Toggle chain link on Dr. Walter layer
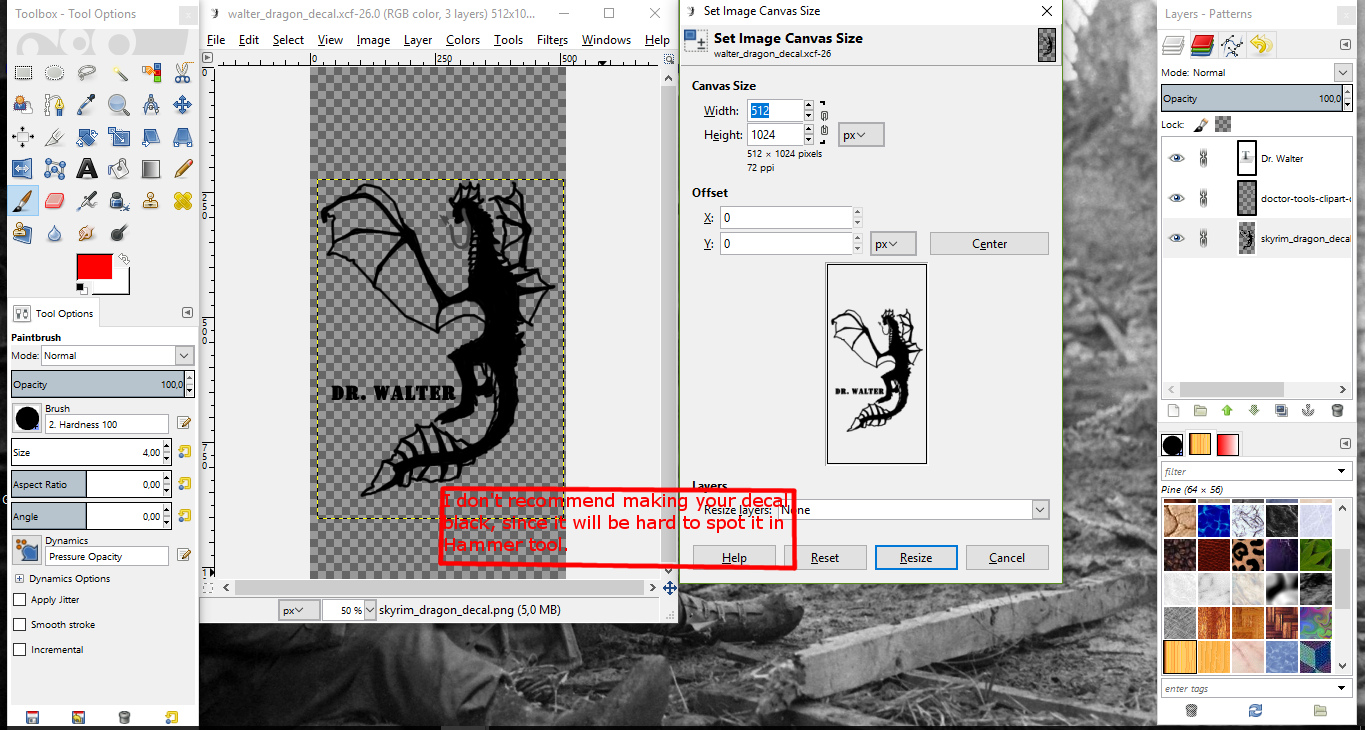Screen dimensions: 1366x730 [1204, 158]
